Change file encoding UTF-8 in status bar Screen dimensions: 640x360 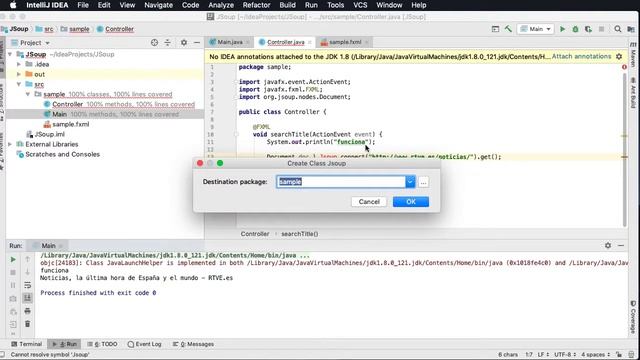[x=565, y=354]
